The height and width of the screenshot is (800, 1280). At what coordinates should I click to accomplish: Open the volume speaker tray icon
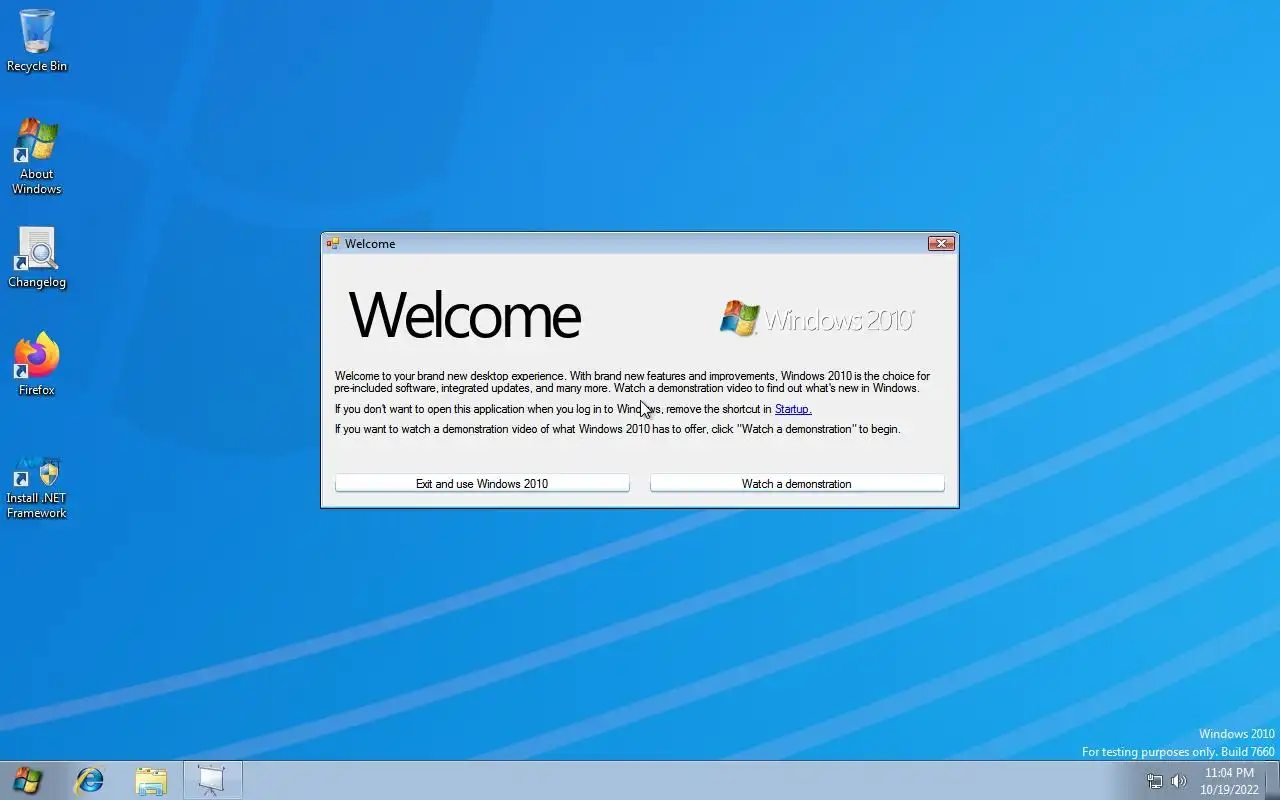(x=1179, y=781)
